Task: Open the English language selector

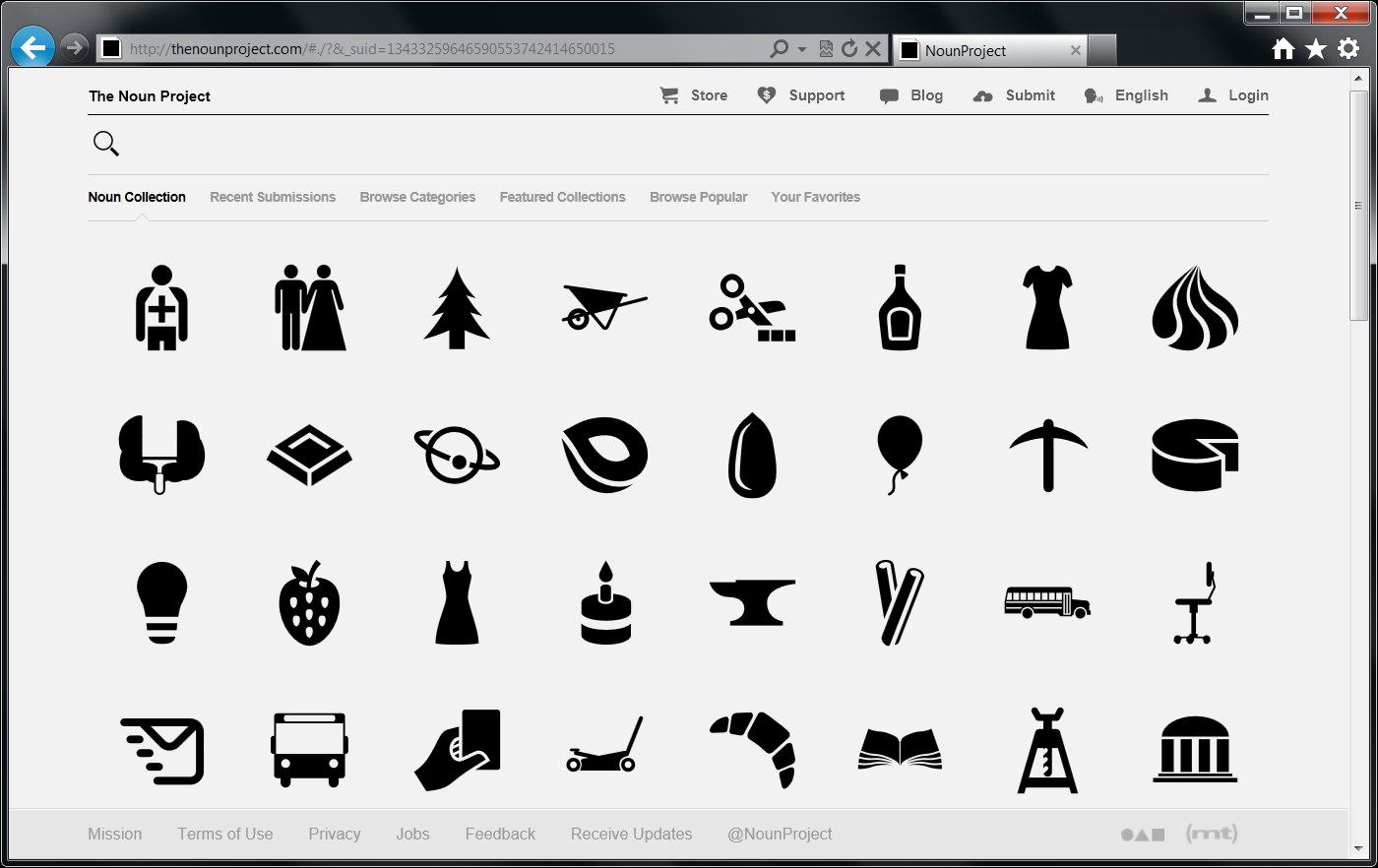Action: click(x=1126, y=95)
